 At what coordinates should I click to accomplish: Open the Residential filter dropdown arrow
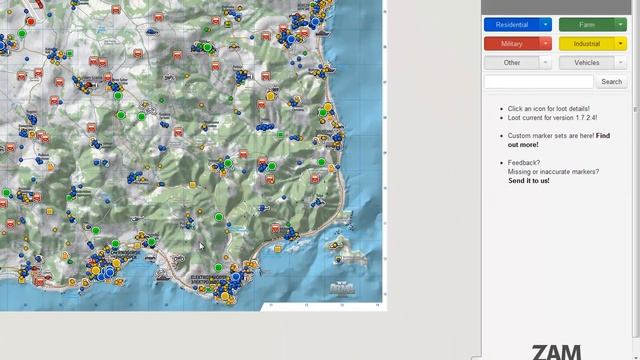tap(546, 24)
